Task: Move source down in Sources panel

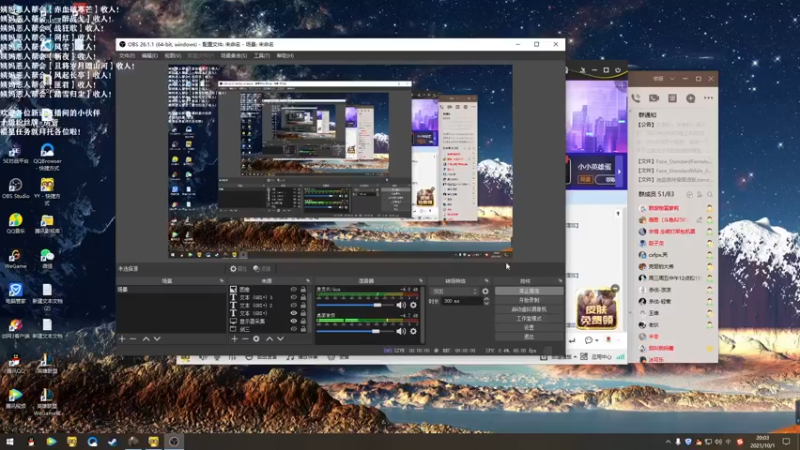Action: click(x=280, y=339)
